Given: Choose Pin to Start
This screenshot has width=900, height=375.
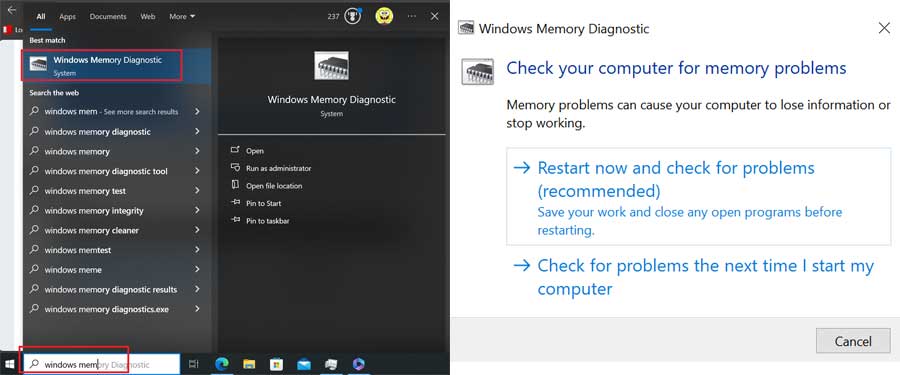Looking at the screenshot, I should coord(263,203).
